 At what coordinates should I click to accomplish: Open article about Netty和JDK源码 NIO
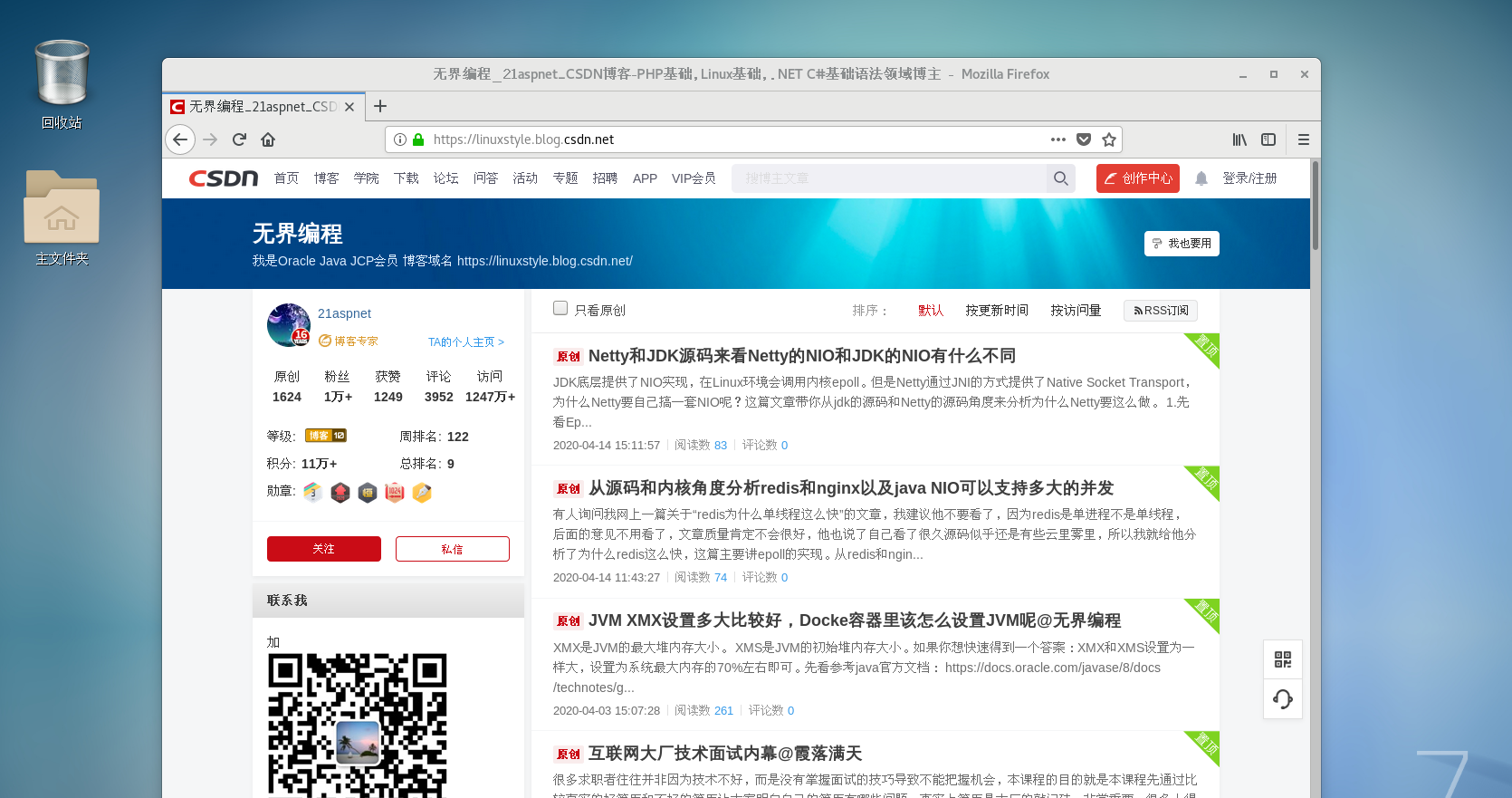tap(801, 356)
